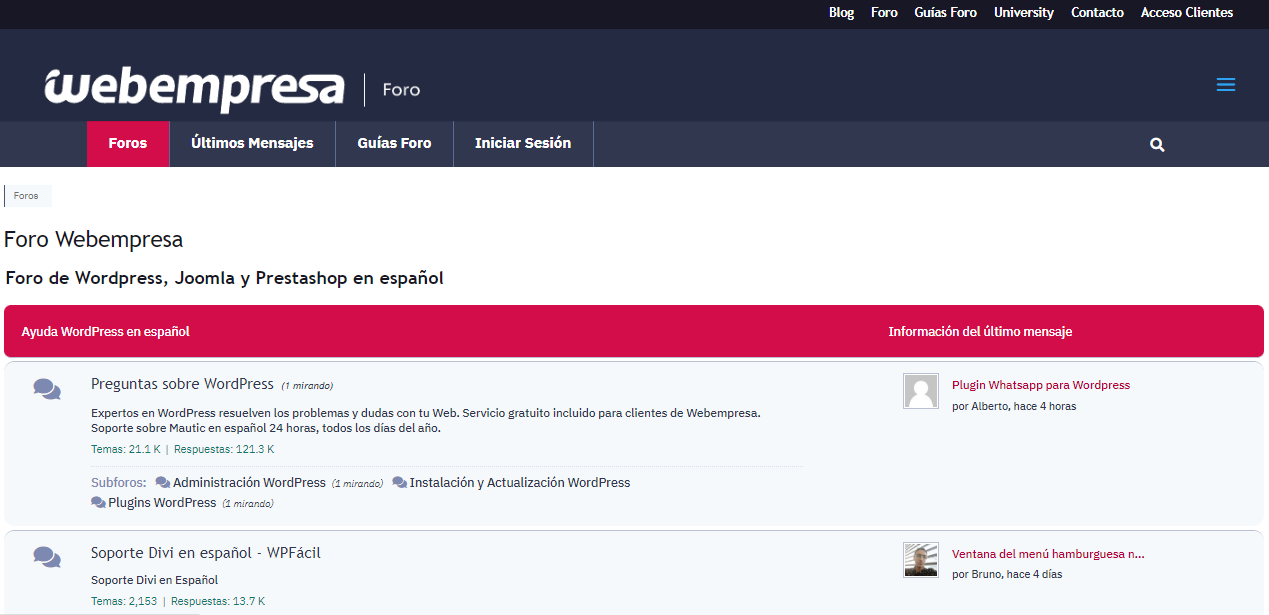Click the Webempresa logo
The image size is (1269, 615).
click(x=194, y=89)
